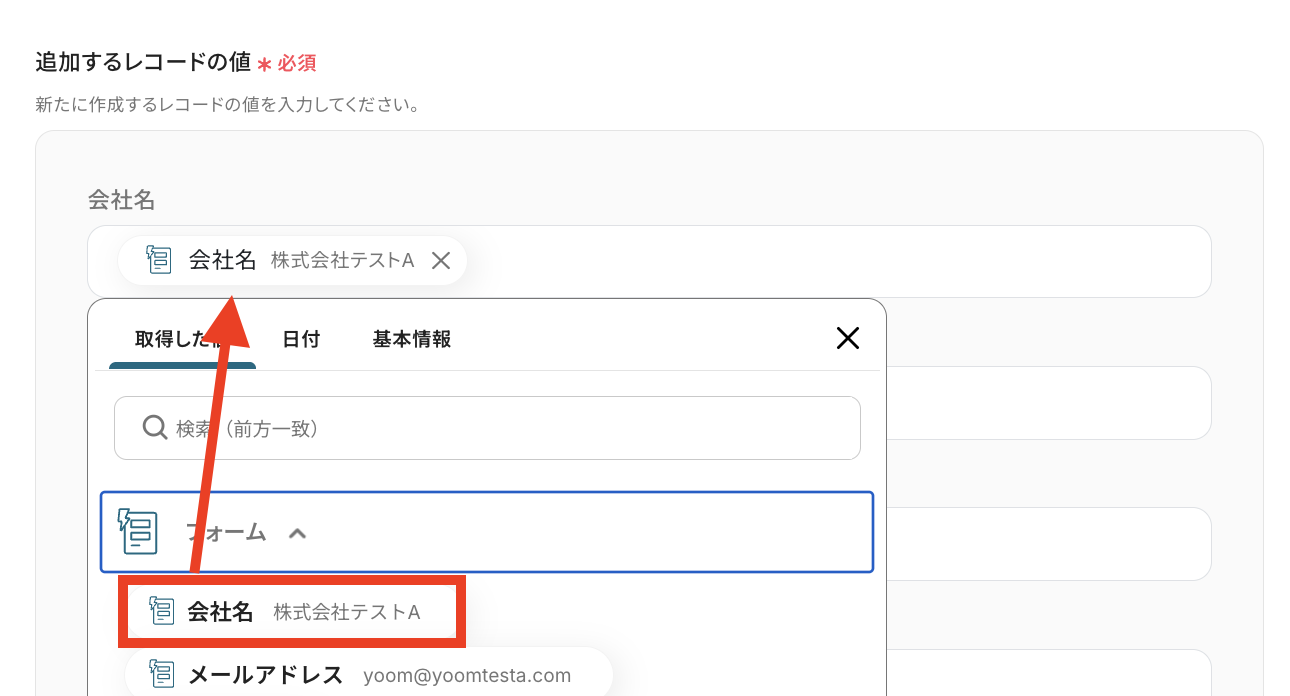Click the form icon on the selected 会社名 chip
Viewport: 1290px width, 696px height.
click(159, 260)
